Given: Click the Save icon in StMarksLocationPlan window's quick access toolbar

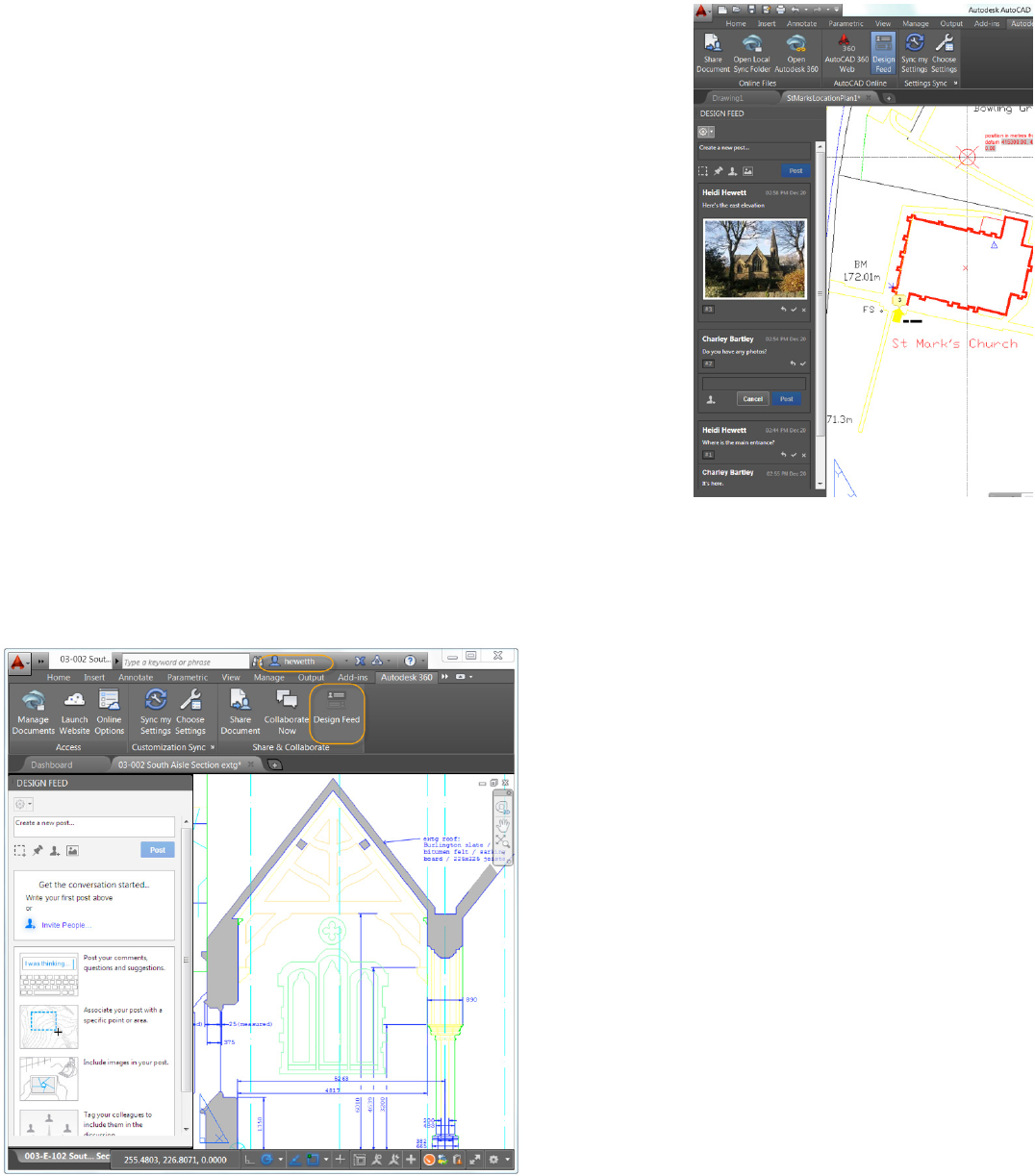Looking at the screenshot, I should 752,10.
